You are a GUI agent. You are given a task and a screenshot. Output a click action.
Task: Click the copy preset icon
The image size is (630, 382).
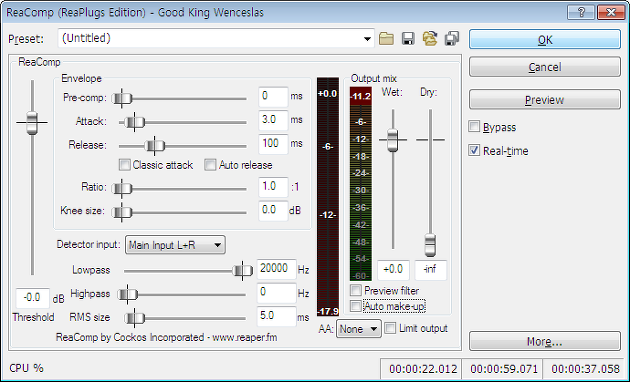pyautogui.click(x=452, y=39)
